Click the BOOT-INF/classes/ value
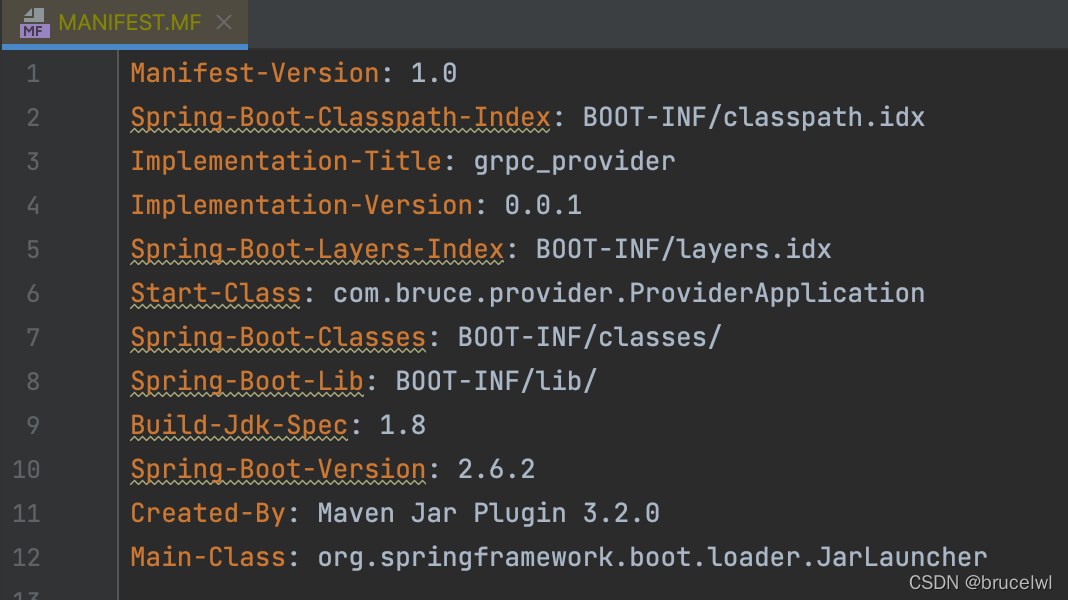 (x=589, y=337)
